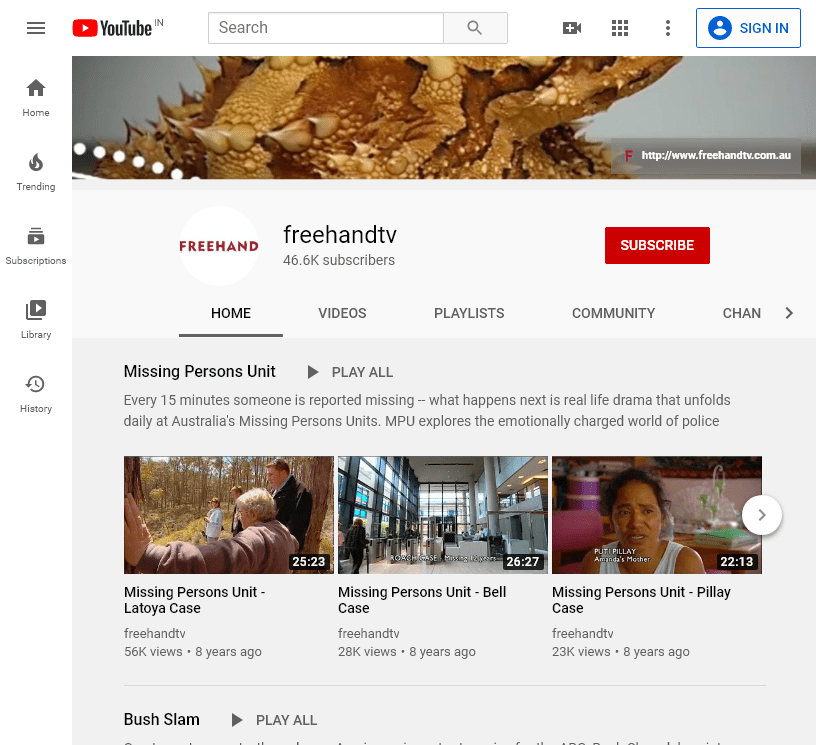816x745 pixels.
Task: Click the 'Missing Persons Unit - Bell Case' title
Action: pos(422,600)
